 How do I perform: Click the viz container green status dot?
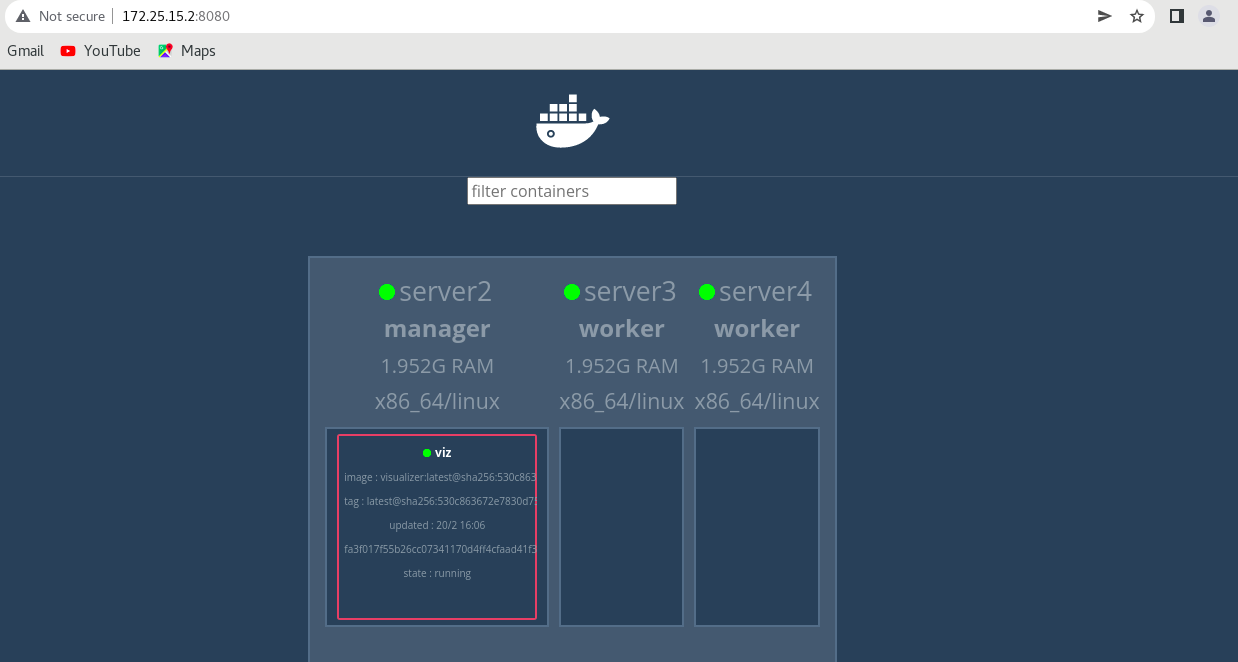pos(427,453)
